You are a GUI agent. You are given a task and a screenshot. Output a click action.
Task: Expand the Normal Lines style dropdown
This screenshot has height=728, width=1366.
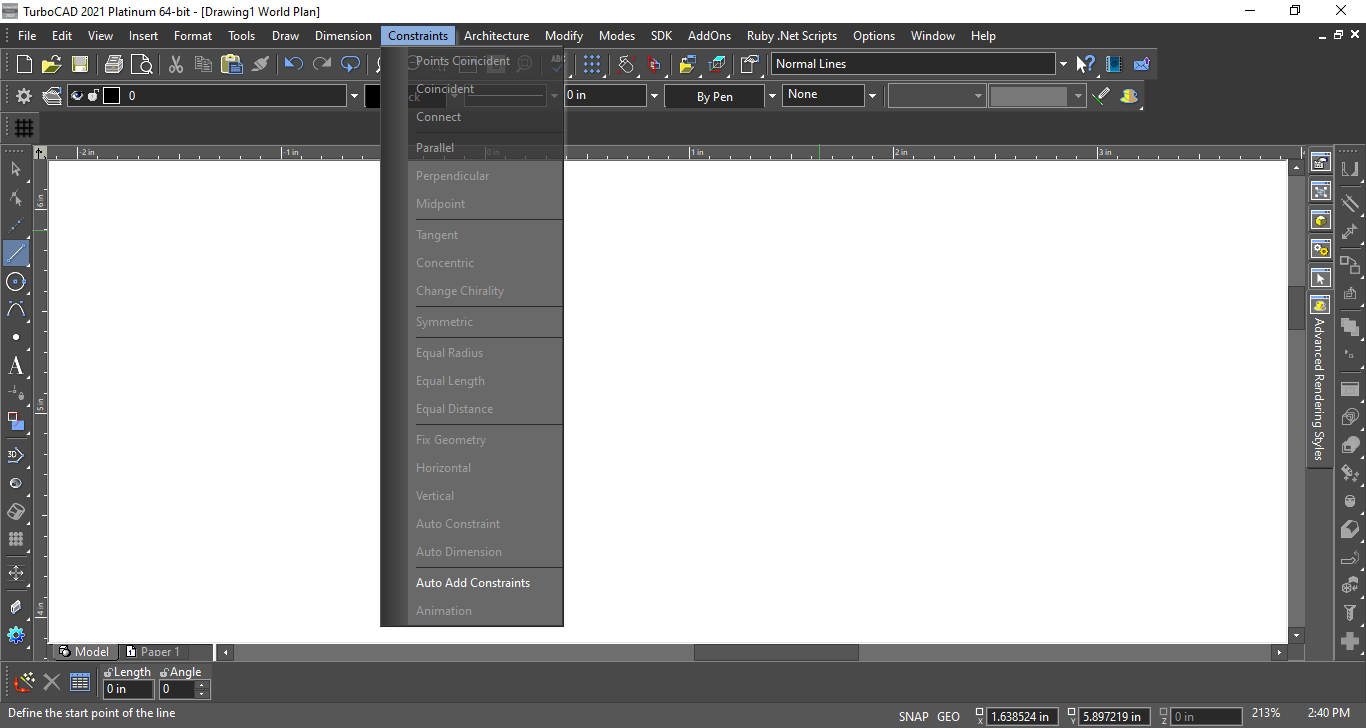[1062, 64]
